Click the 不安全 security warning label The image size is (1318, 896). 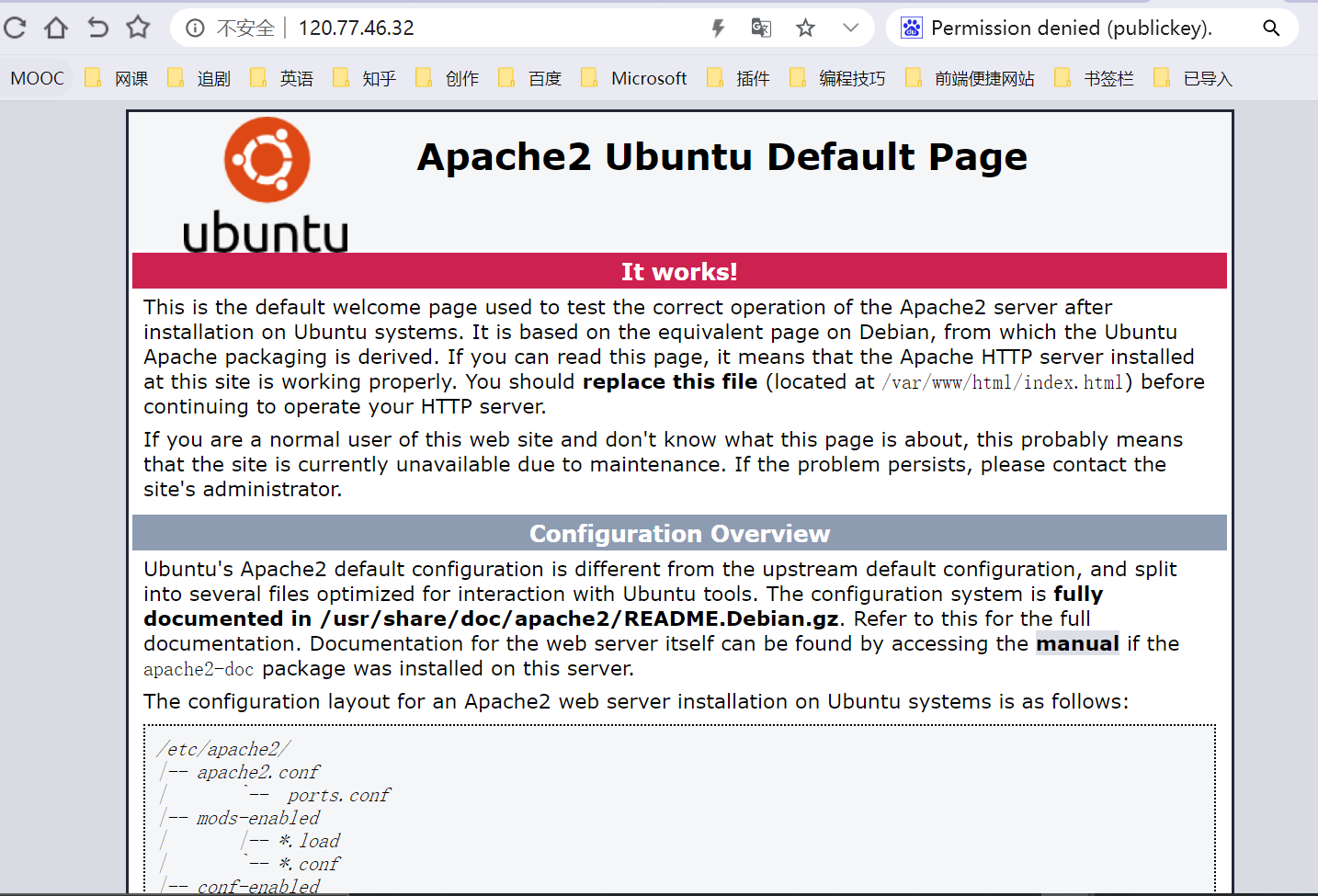(245, 28)
